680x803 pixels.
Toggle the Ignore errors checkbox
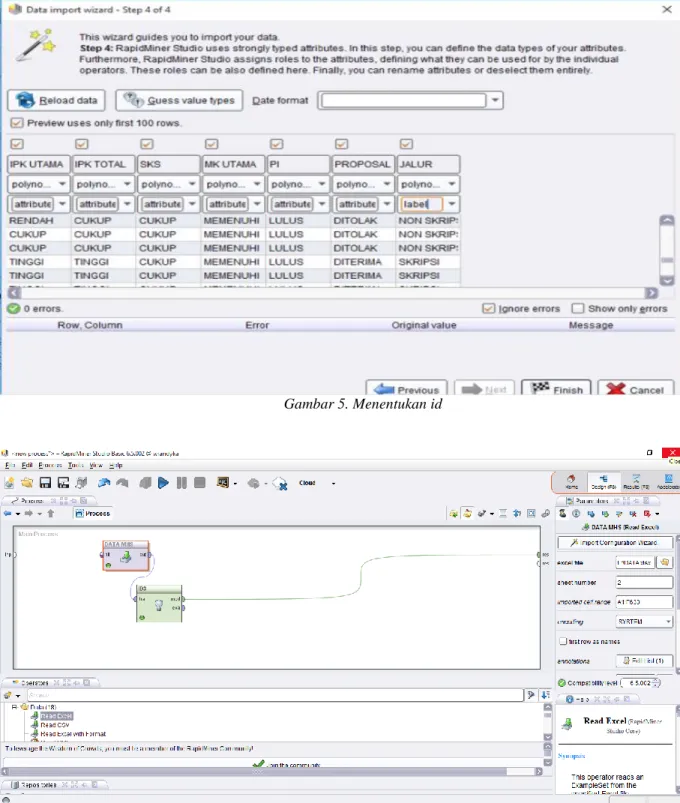488,308
